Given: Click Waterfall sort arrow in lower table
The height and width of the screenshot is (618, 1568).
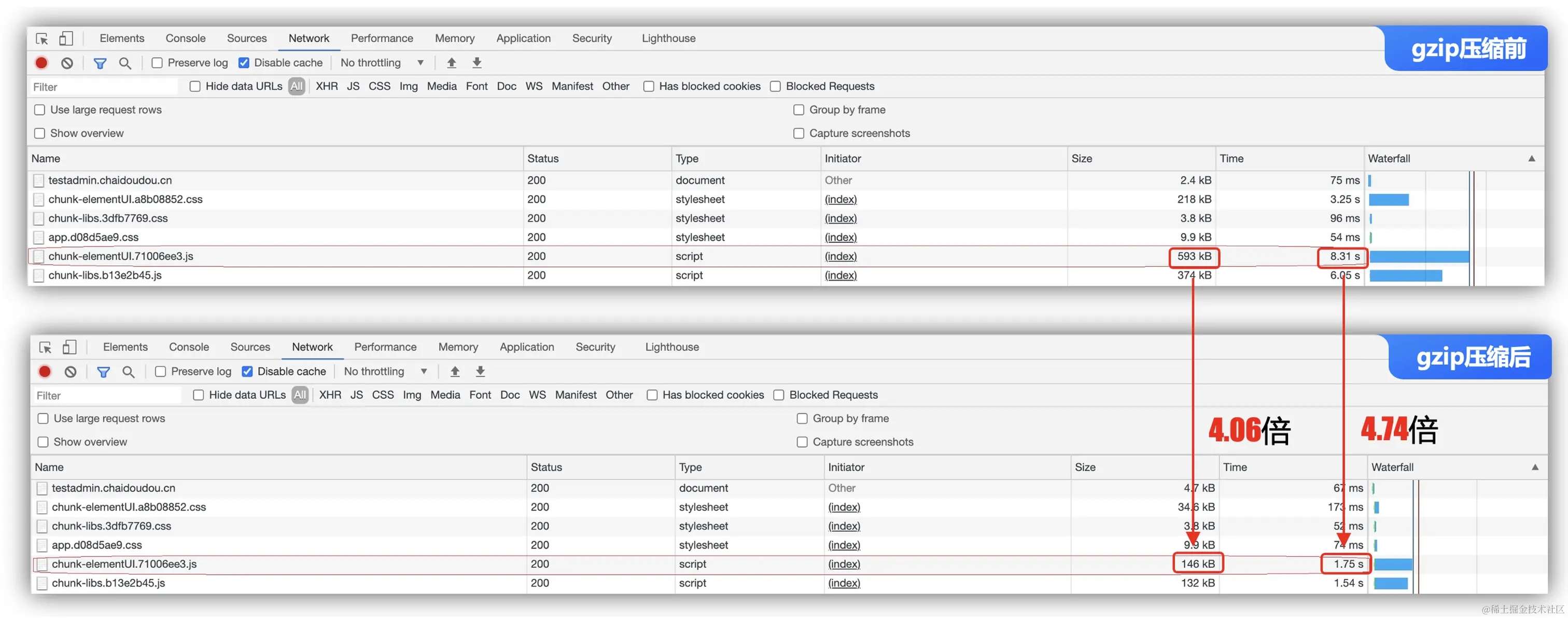Looking at the screenshot, I should click(1535, 467).
